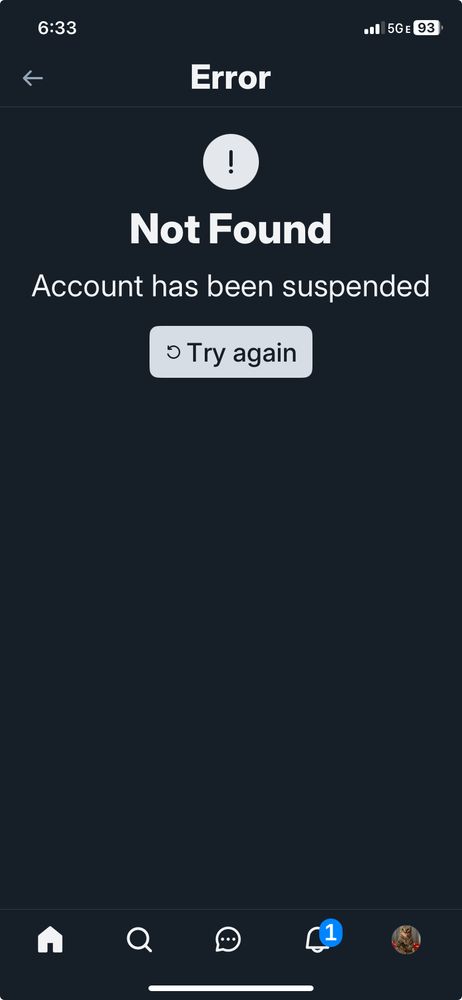Tap the back arrow in header
The width and height of the screenshot is (462, 1000).
coord(33,78)
